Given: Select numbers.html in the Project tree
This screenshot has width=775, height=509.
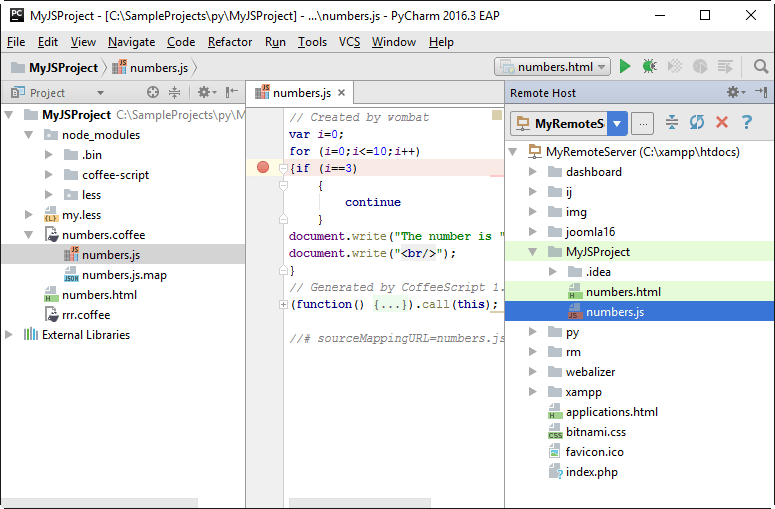Looking at the screenshot, I should (x=99, y=295).
